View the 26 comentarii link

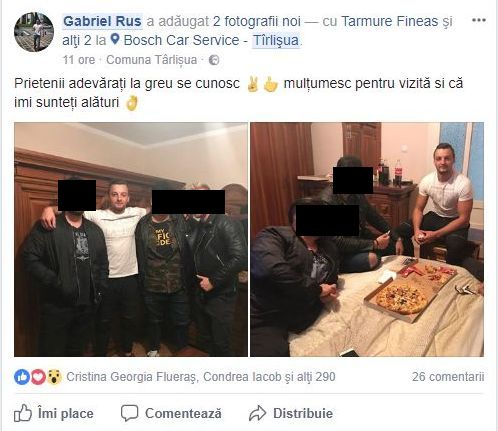tap(448, 377)
